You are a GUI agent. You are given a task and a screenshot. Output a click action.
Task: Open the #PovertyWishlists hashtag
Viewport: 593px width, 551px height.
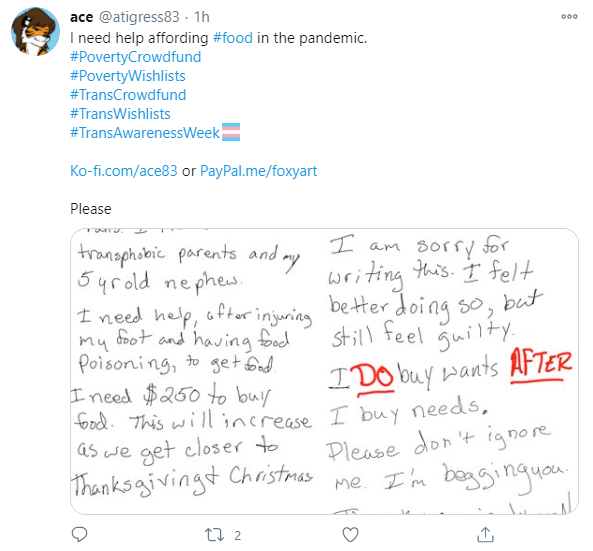128,76
